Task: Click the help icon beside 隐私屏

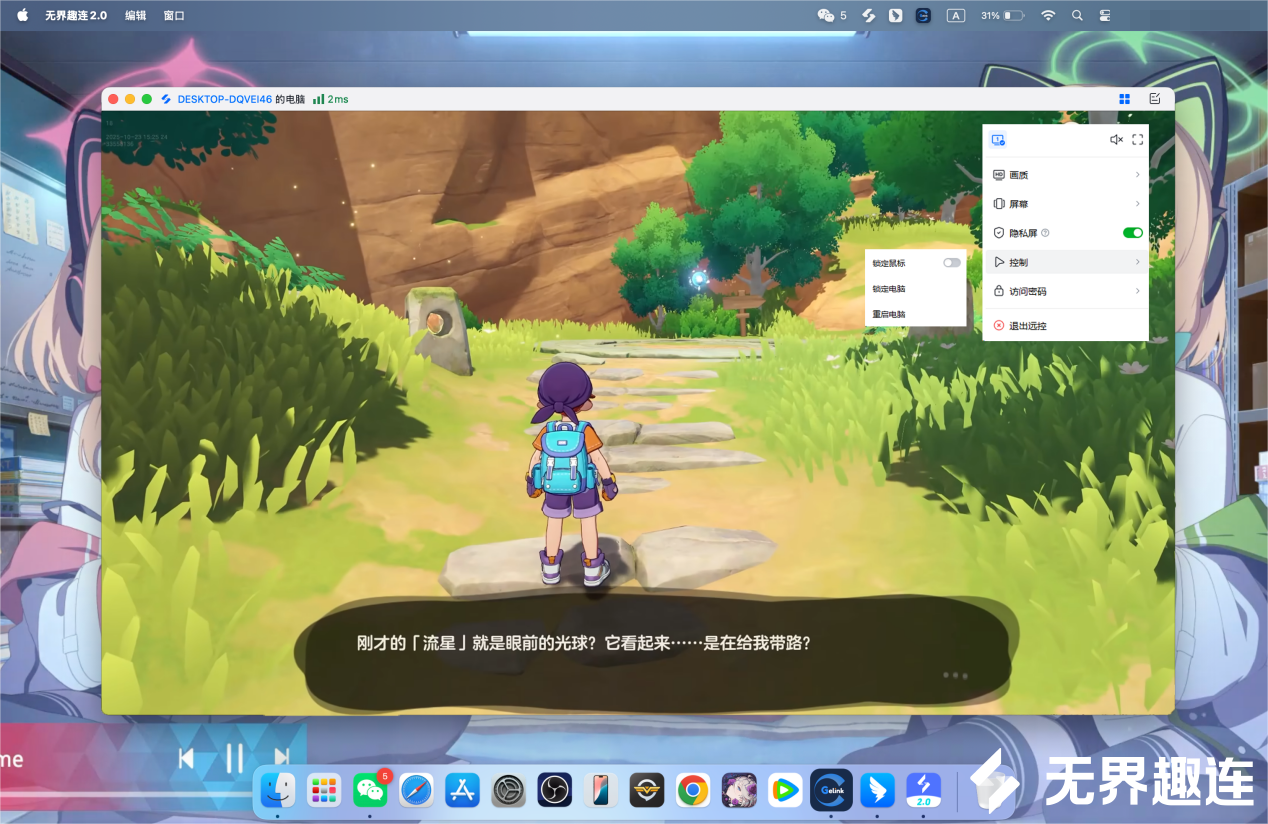Action: coord(1045,233)
